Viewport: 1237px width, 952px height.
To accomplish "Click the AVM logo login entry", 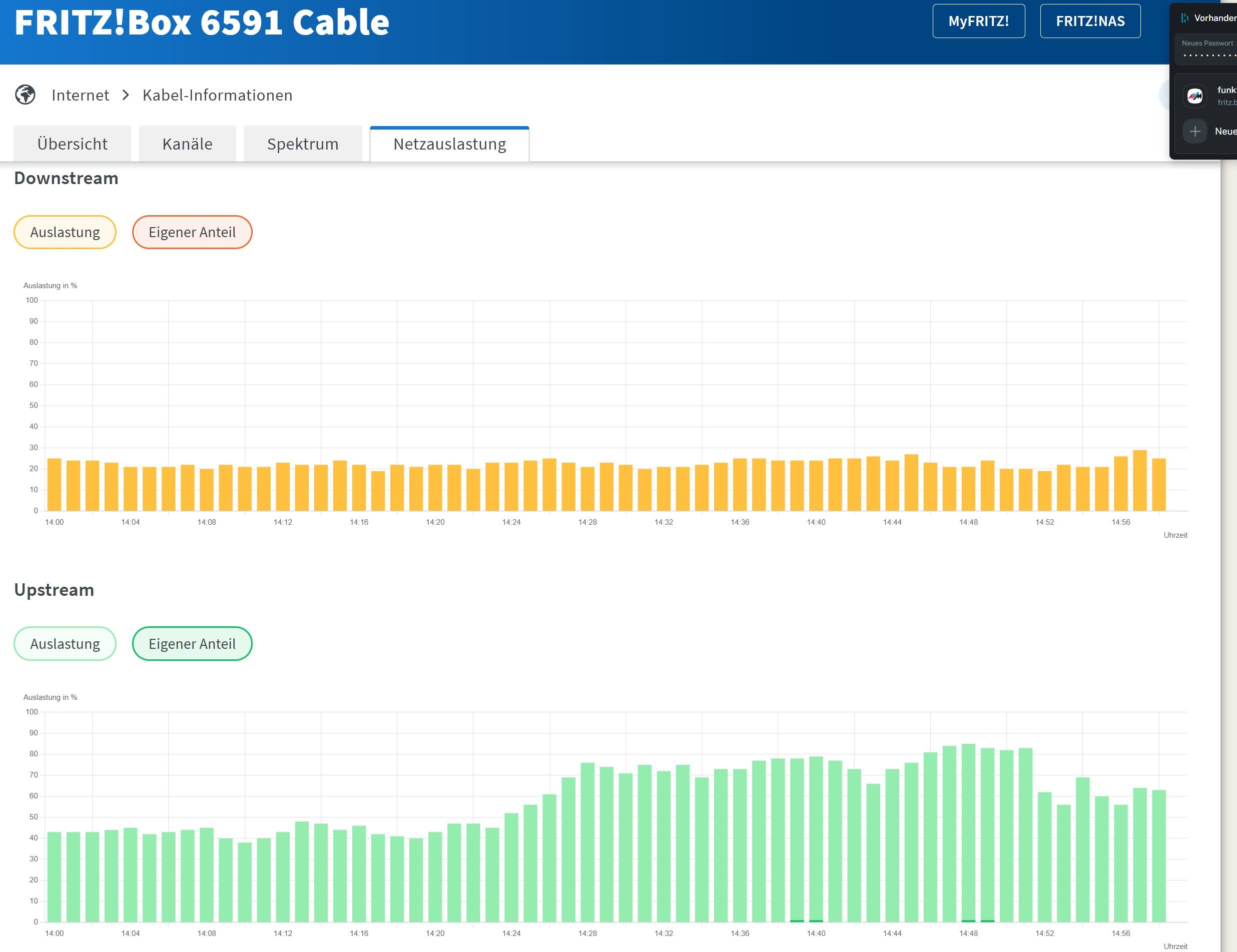I will (x=1195, y=96).
